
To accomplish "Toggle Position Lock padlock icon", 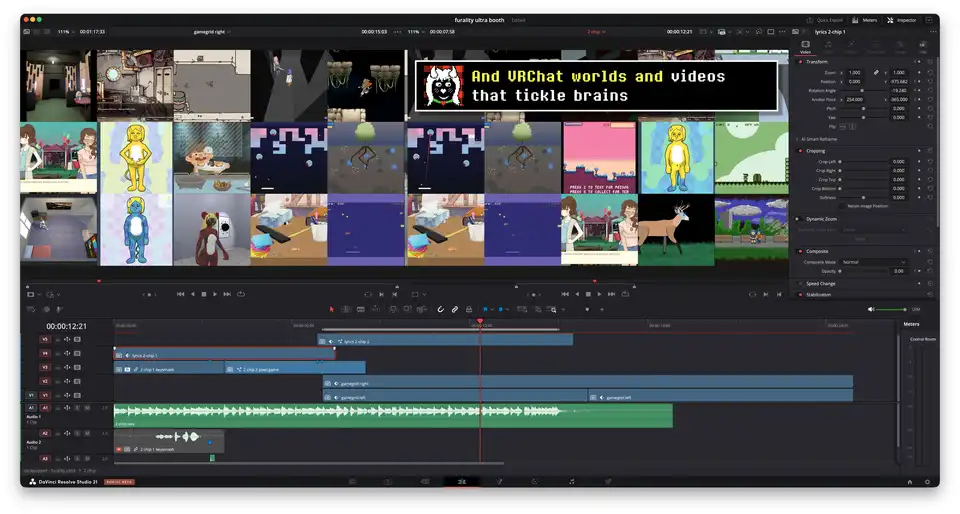I will point(469,310).
